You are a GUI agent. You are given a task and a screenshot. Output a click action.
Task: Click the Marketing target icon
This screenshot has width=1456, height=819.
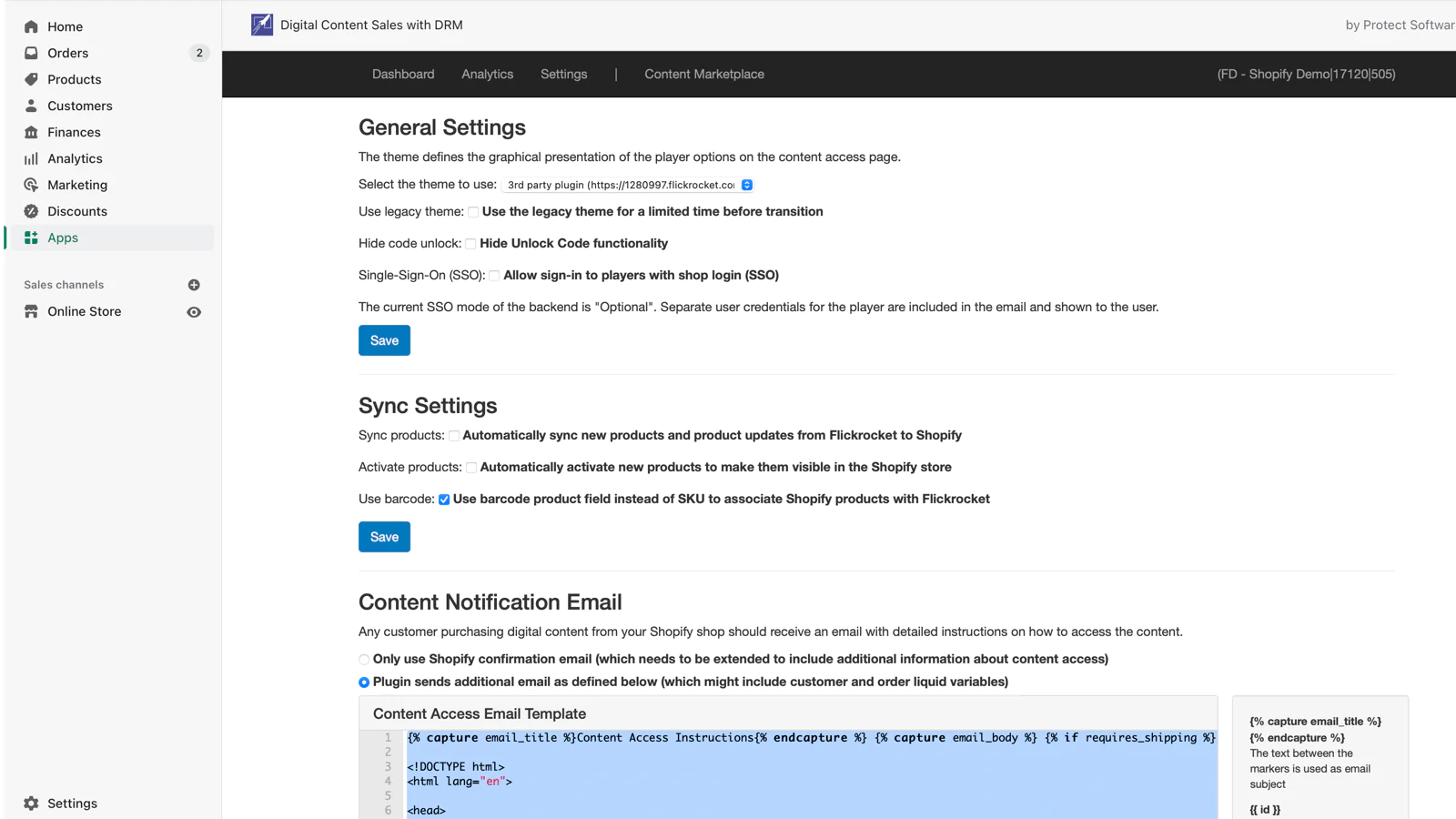pos(31,185)
